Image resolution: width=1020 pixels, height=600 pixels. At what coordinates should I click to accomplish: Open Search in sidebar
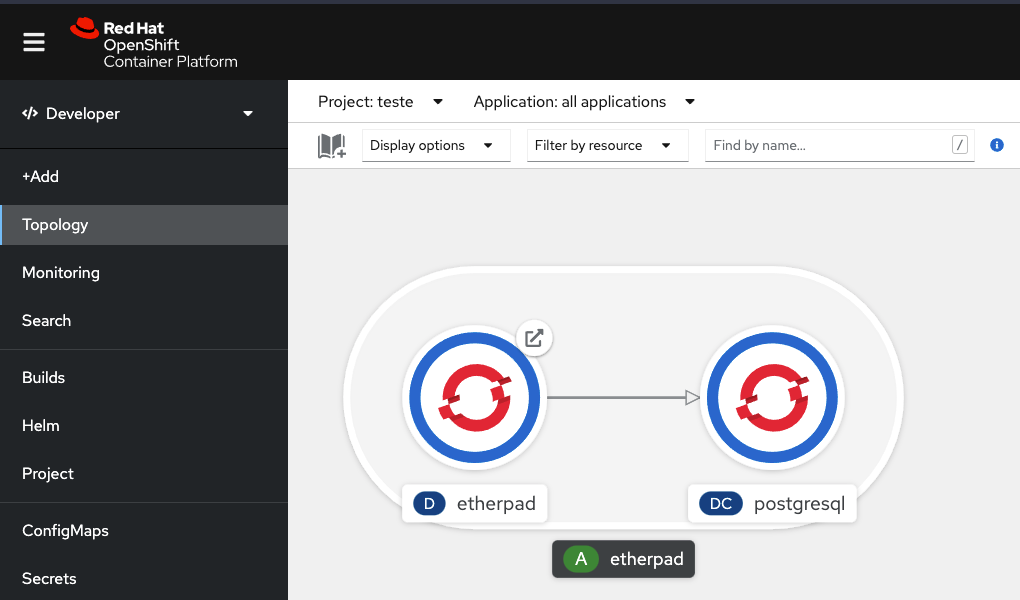[144, 321]
